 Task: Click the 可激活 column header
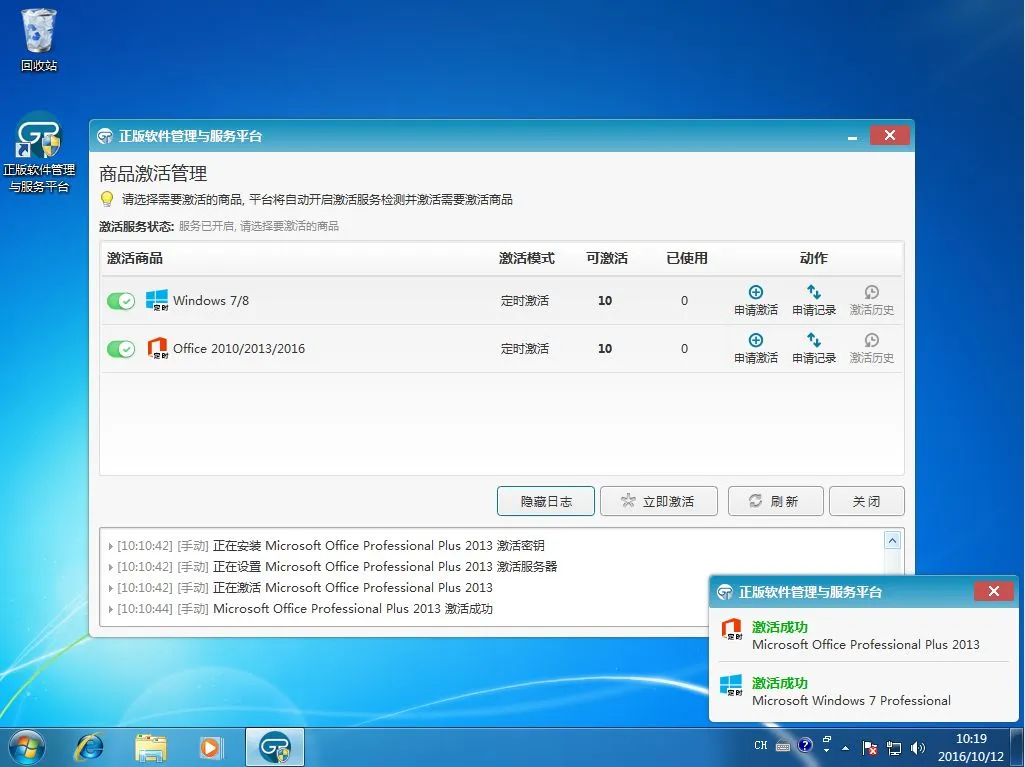pos(607,258)
